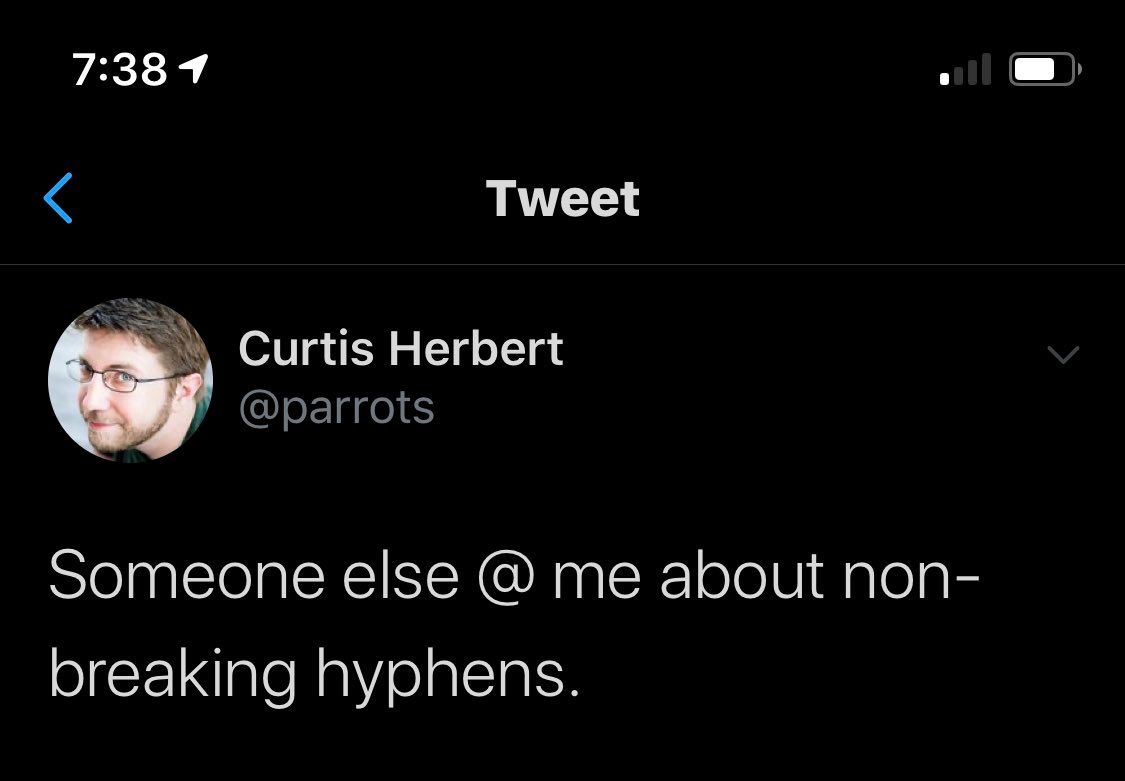
Task: Tap the 7:38 status bar clock
Action: click(119, 69)
